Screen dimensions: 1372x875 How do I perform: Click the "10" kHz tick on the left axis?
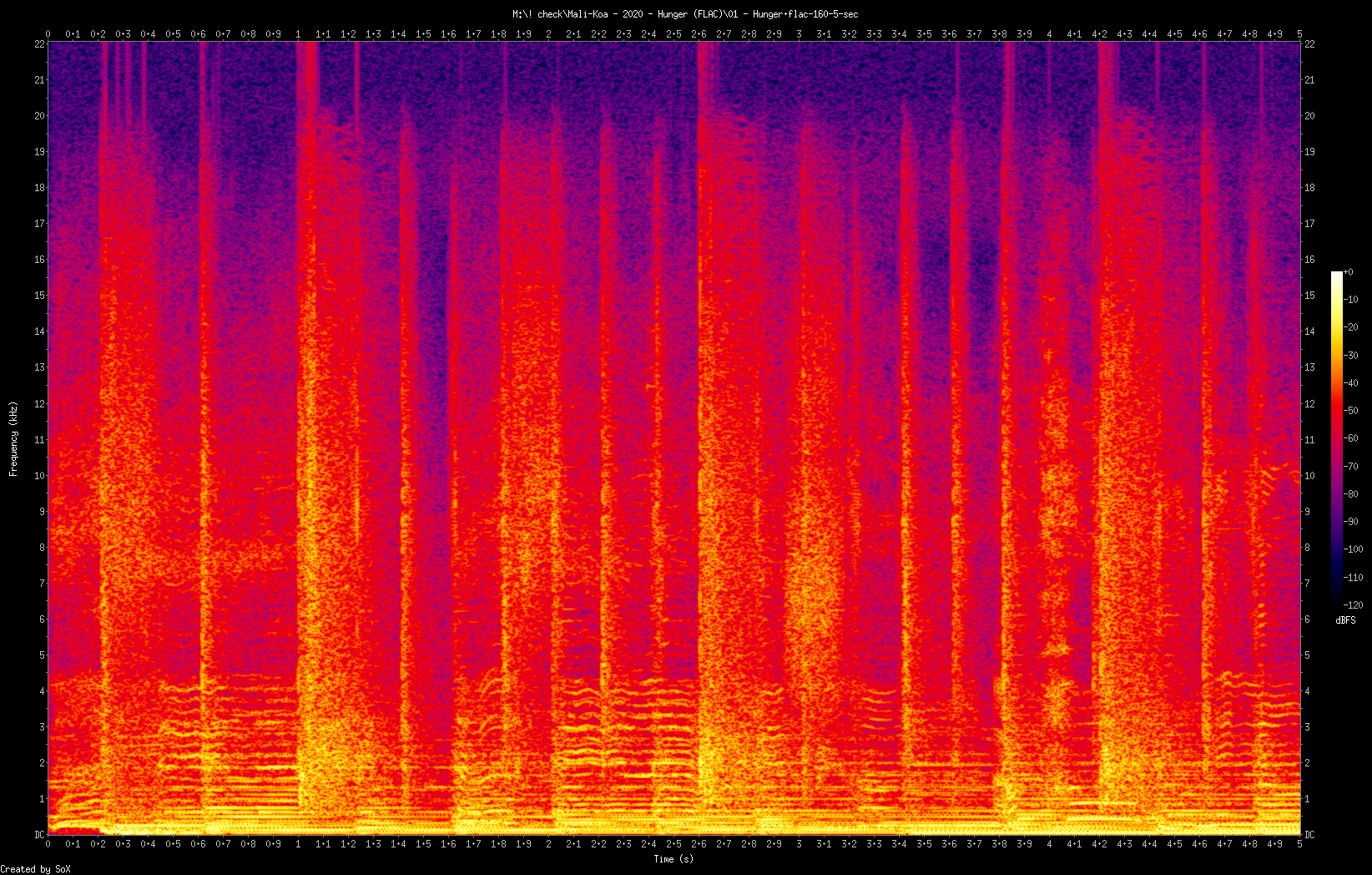point(38,476)
